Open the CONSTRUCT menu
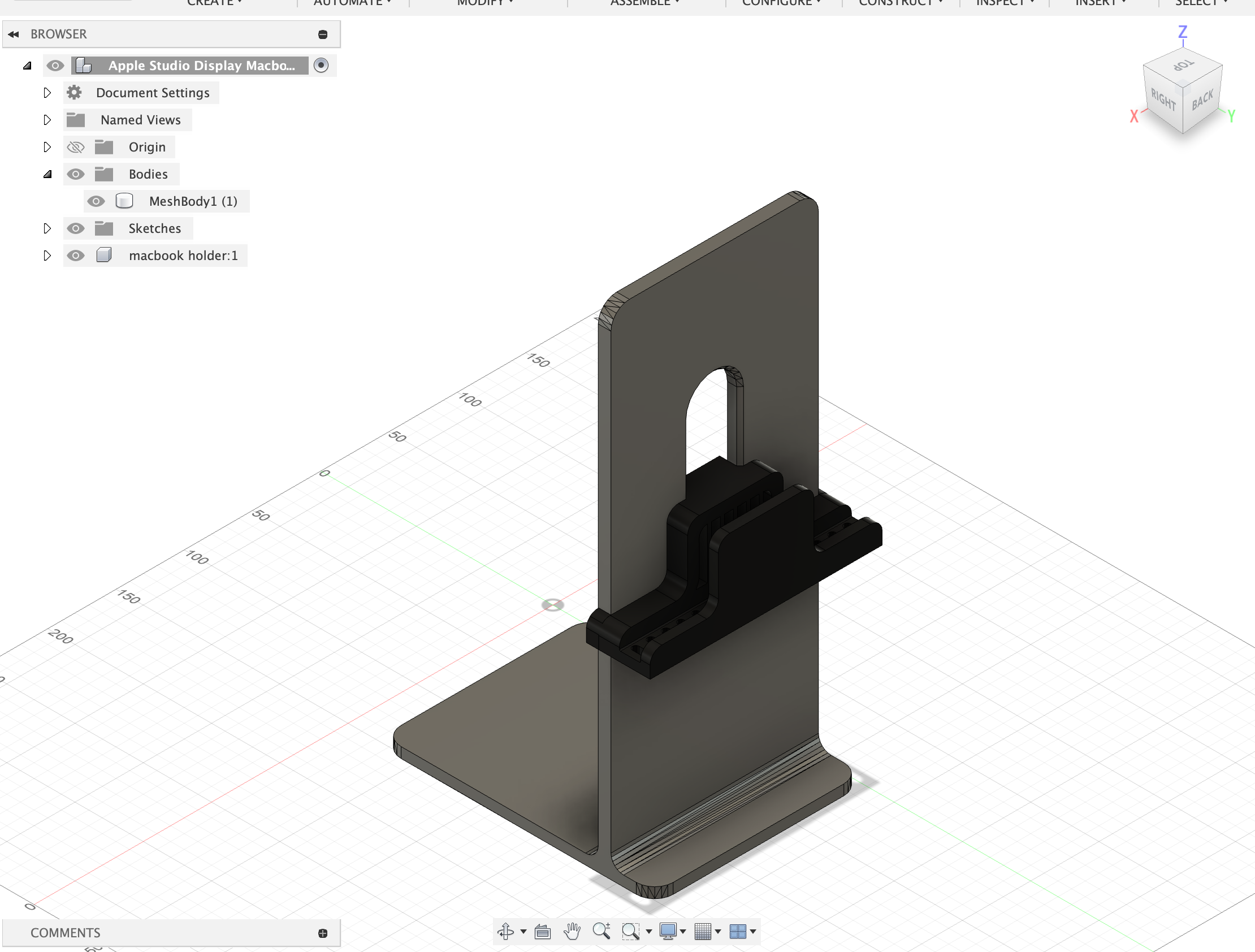This screenshot has width=1255, height=952. (x=901, y=3)
